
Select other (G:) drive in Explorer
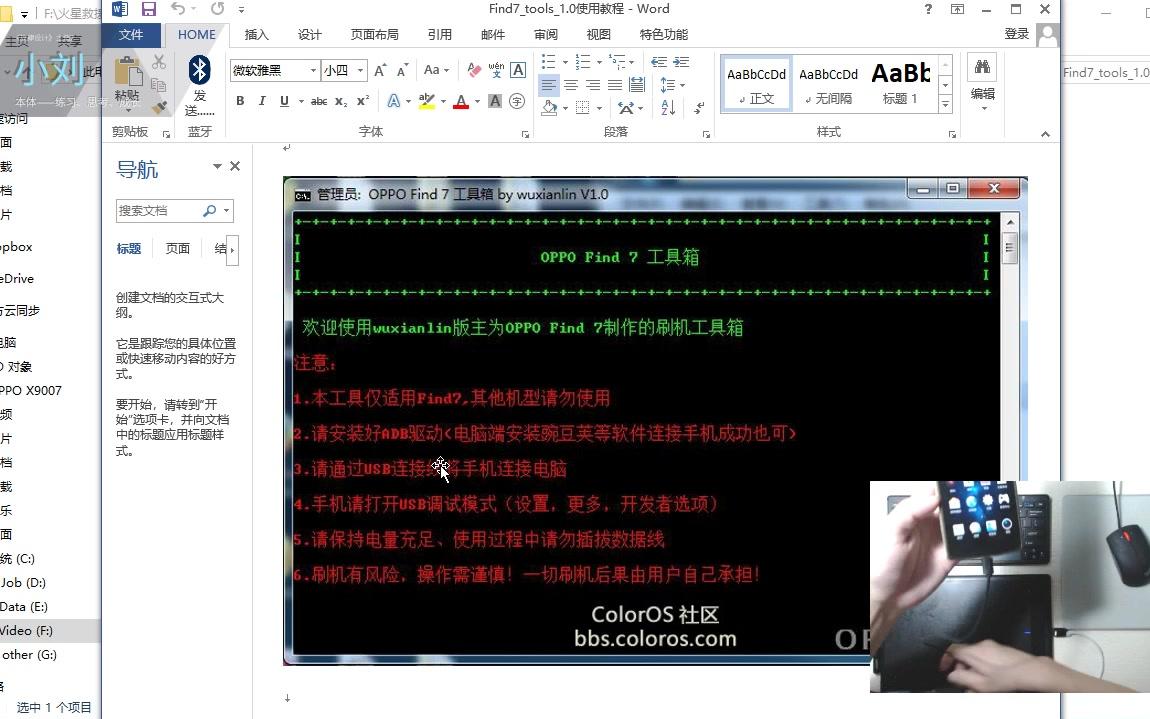29,655
